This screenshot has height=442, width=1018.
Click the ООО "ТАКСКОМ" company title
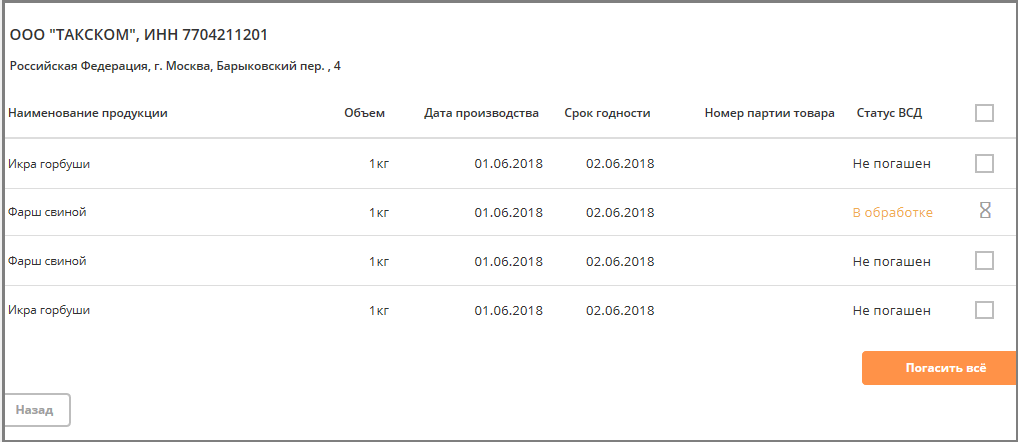coord(139,35)
